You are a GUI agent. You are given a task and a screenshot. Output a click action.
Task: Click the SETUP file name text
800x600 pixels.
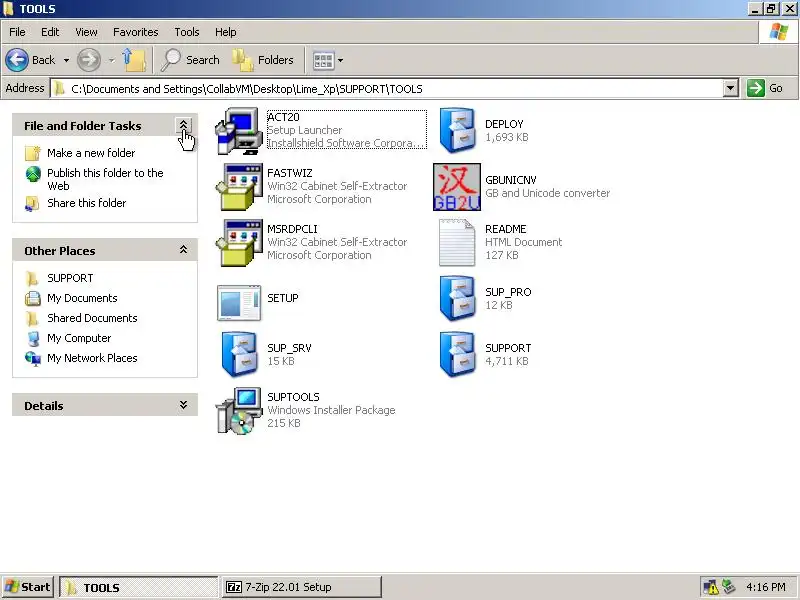tap(283, 298)
